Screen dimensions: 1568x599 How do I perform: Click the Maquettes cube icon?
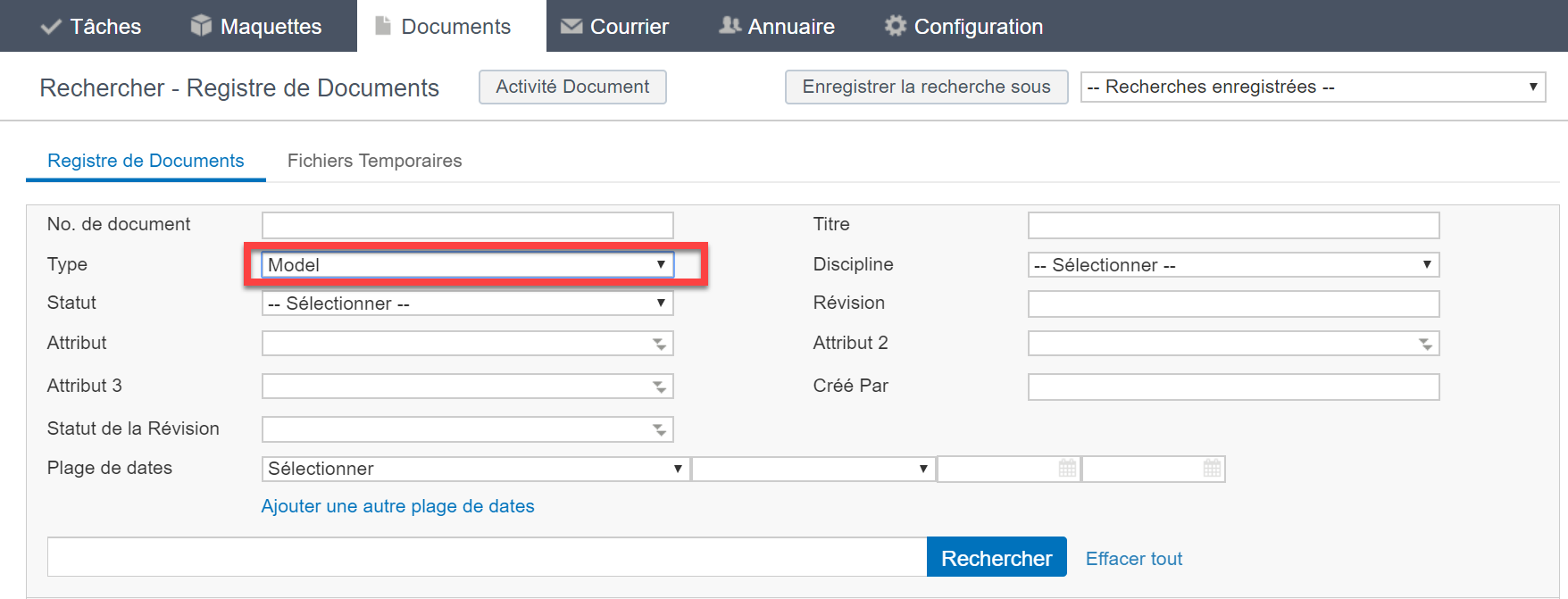(x=202, y=26)
